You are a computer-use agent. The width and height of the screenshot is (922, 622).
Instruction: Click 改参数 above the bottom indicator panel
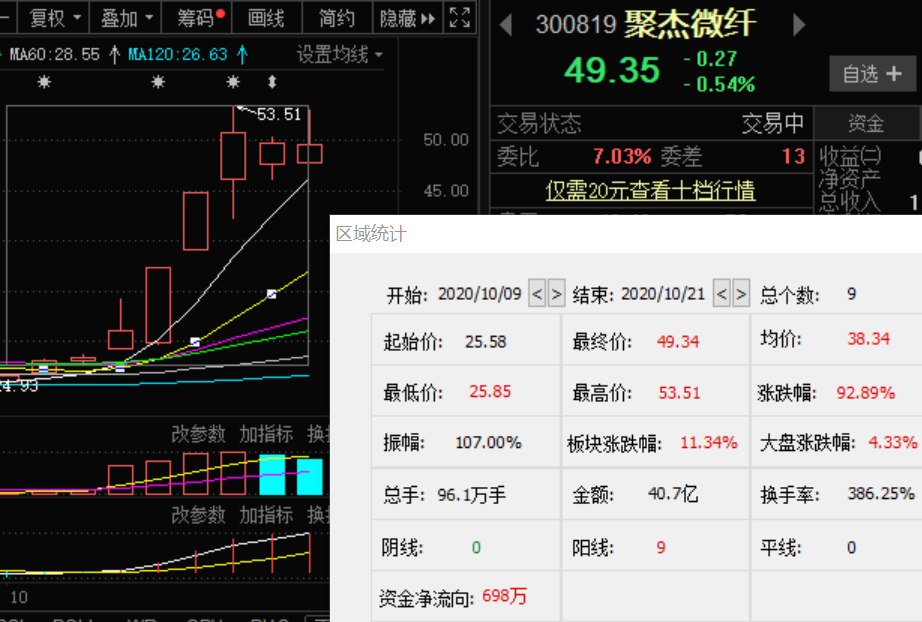198,515
